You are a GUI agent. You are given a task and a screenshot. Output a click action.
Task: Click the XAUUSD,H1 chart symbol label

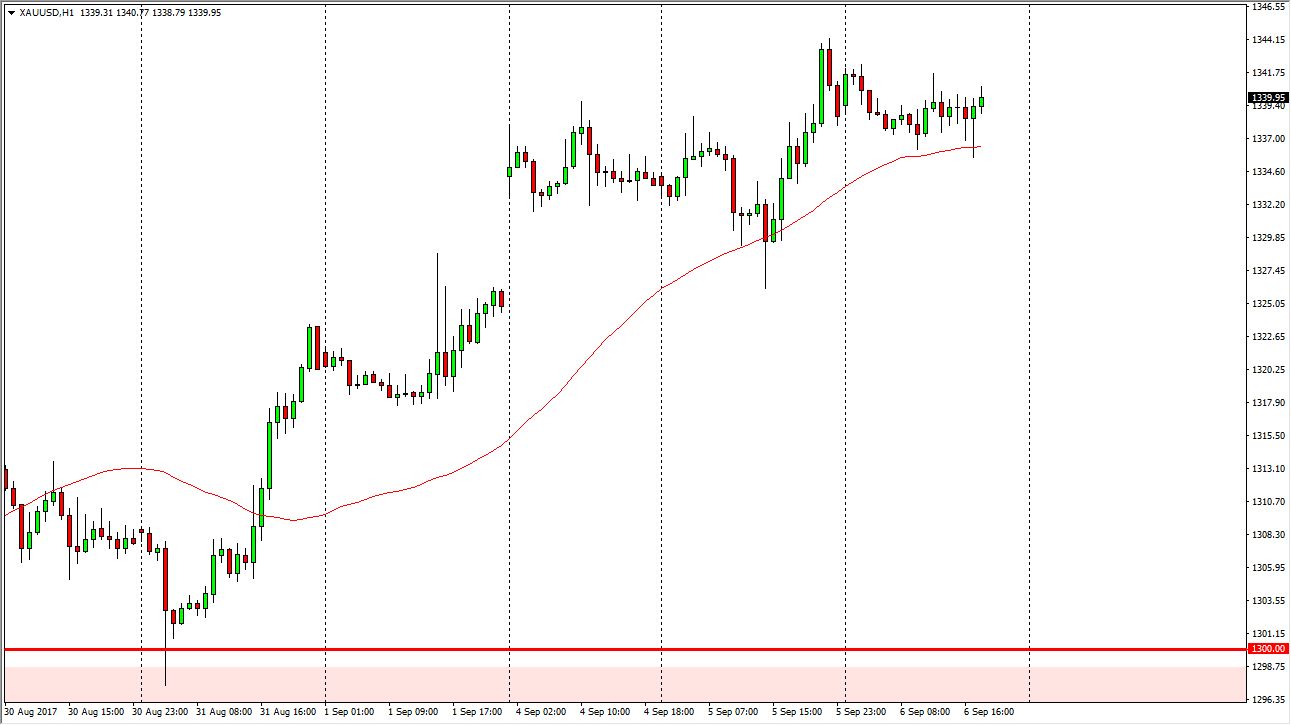[46, 13]
